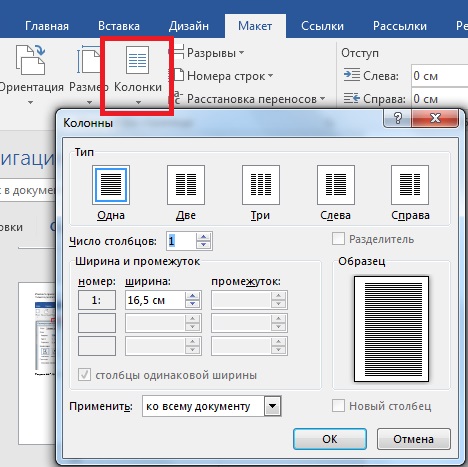
Task: Click the Справа indent 0 см field
Action: pyautogui.click(x=439, y=99)
